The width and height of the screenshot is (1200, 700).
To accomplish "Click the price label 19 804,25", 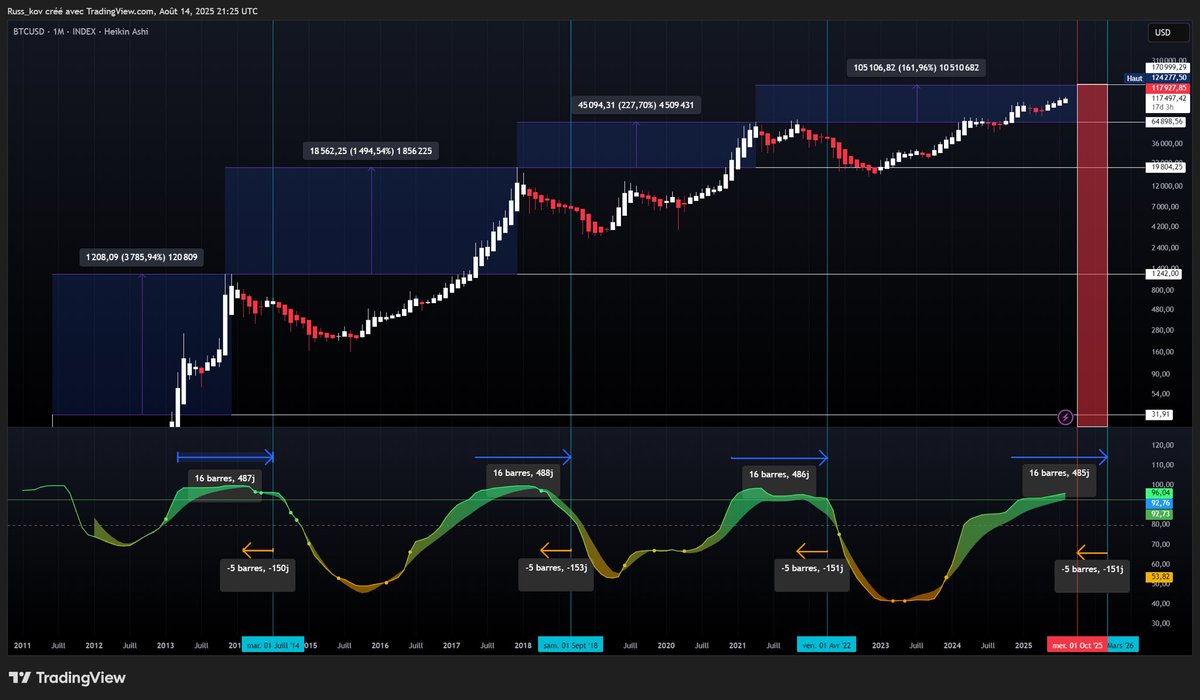I will coord(1167,167).
